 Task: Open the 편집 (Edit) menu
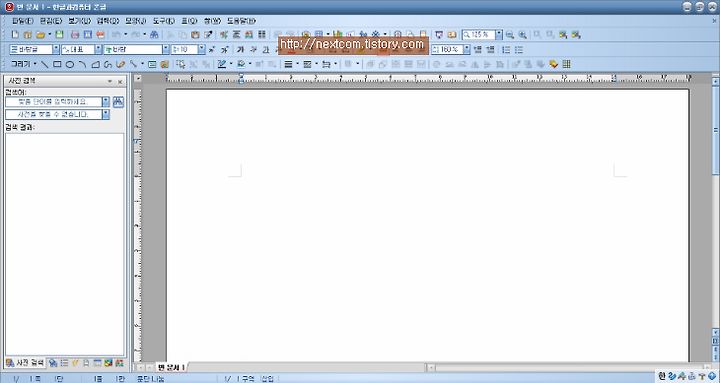point(51,21)
